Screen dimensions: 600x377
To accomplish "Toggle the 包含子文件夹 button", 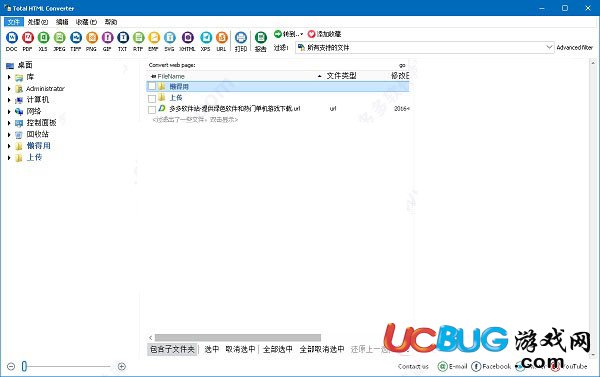I will point(172,349).
